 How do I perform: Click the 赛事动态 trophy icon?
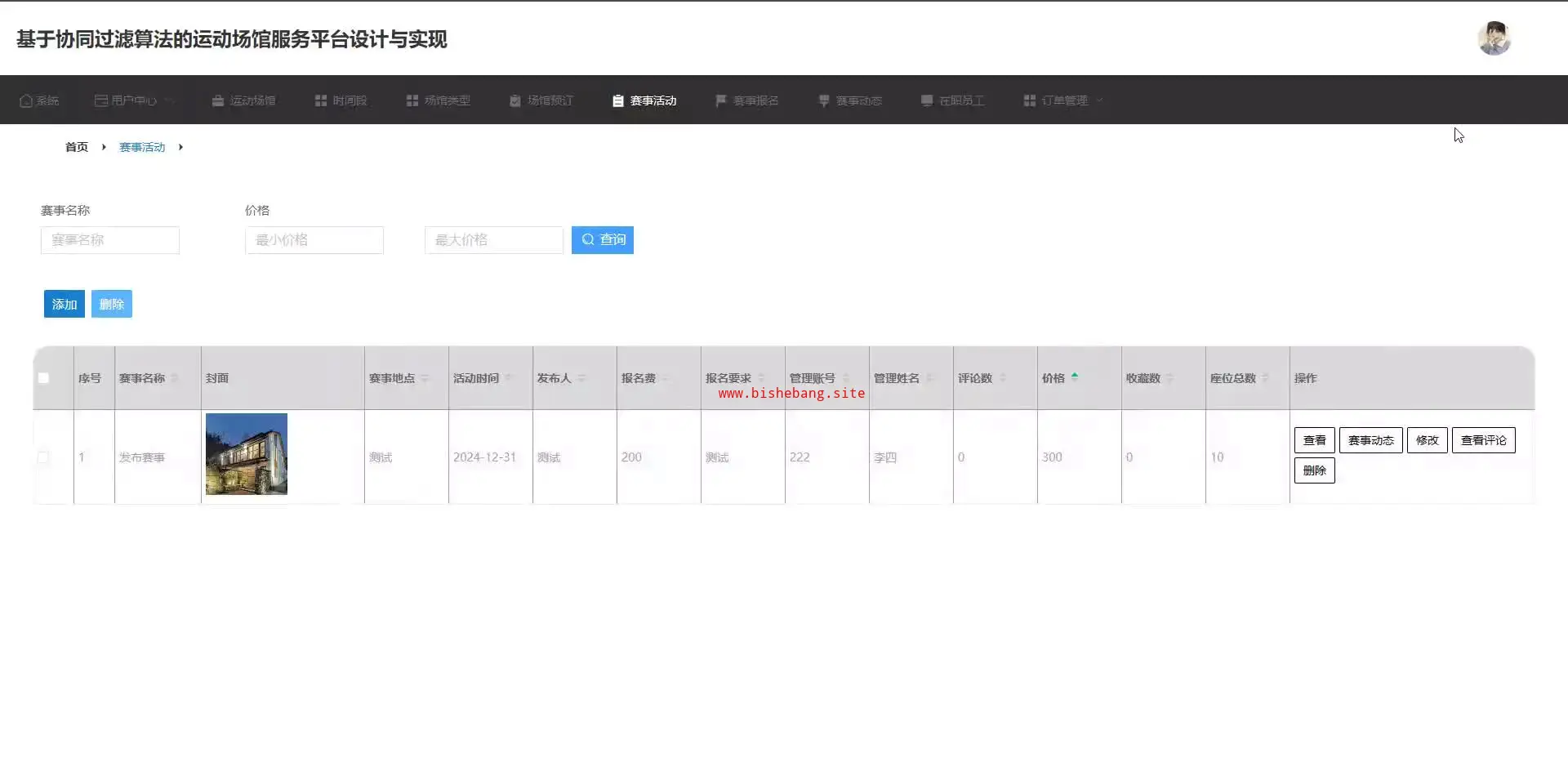(x=824, y=100)
